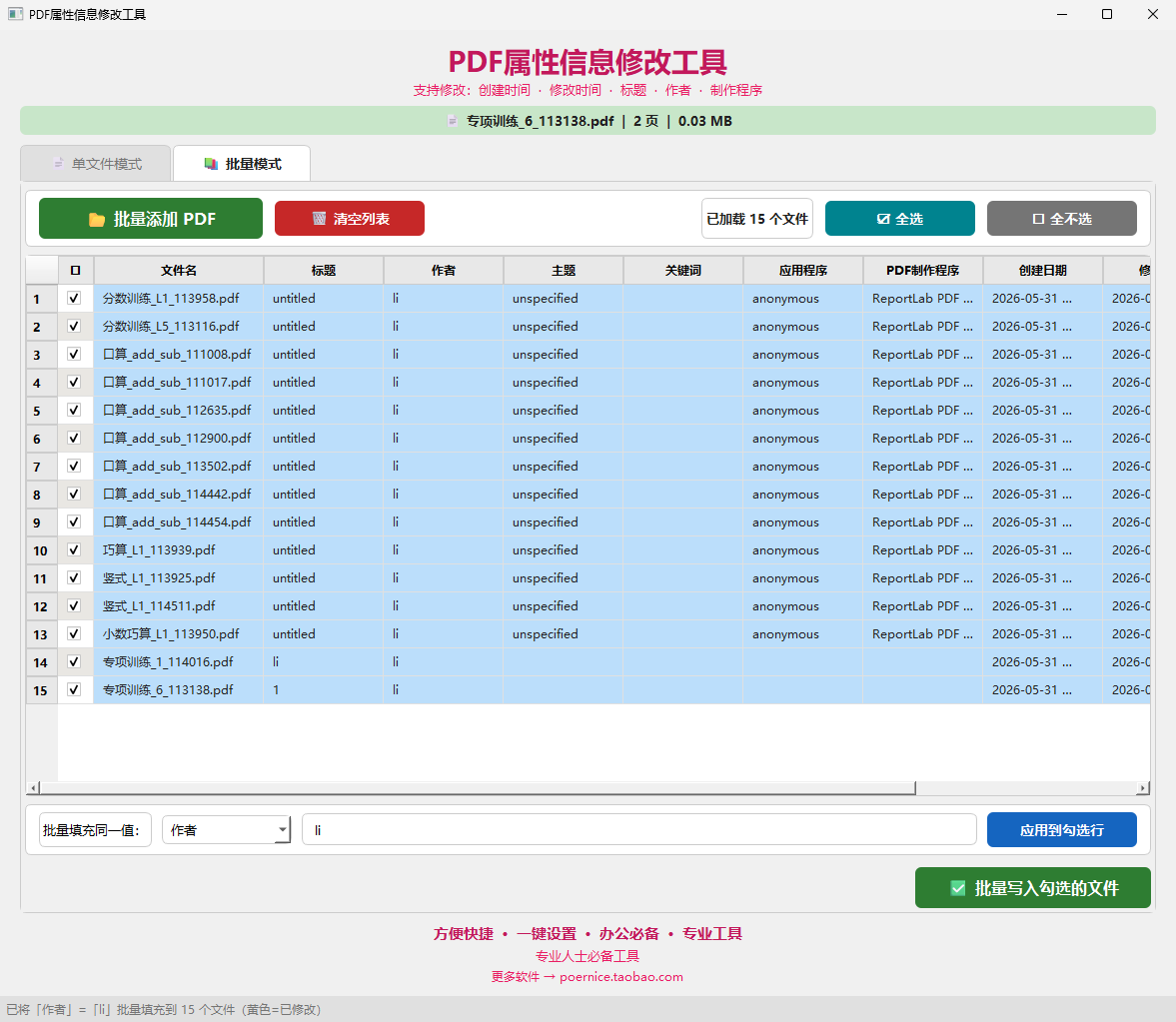
Task: Select row header number 4
Action: tap(42, 383)
